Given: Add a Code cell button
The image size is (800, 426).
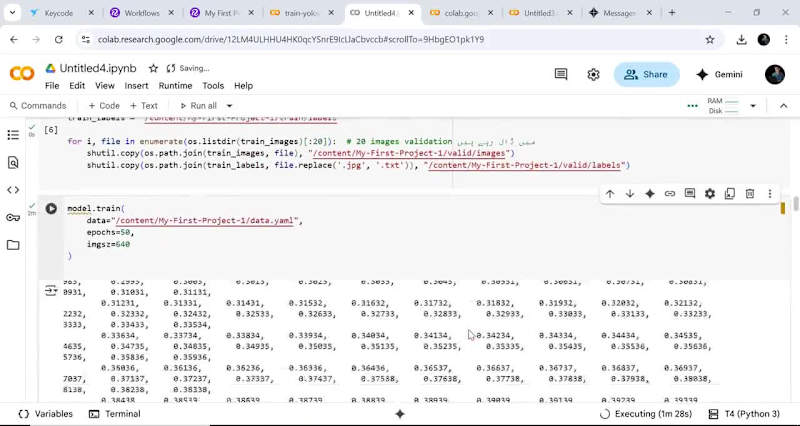Looking at the screenshot, I should tap(104, 106).
